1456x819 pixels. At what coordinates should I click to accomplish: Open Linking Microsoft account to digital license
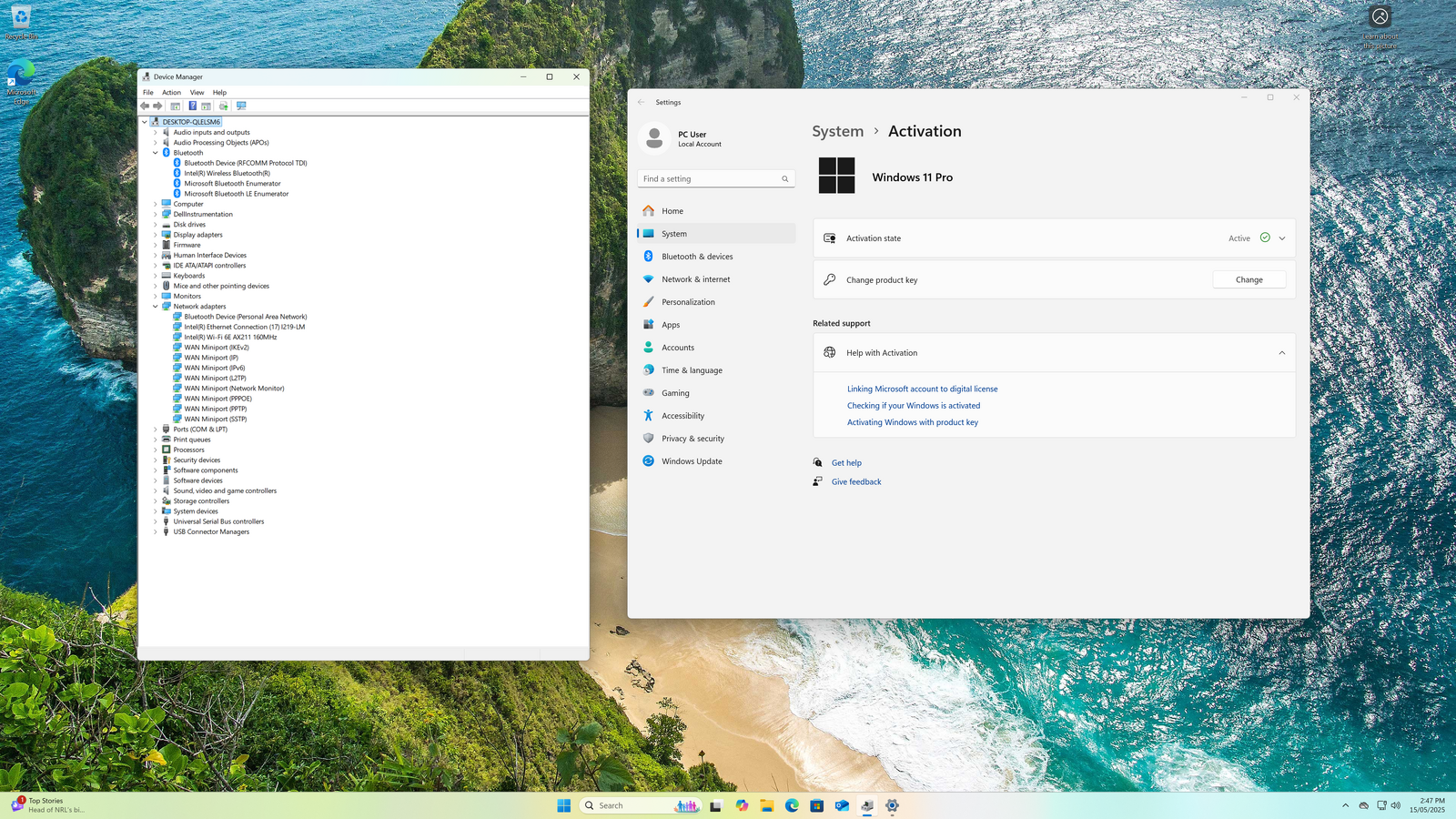(x=922, y=389)
